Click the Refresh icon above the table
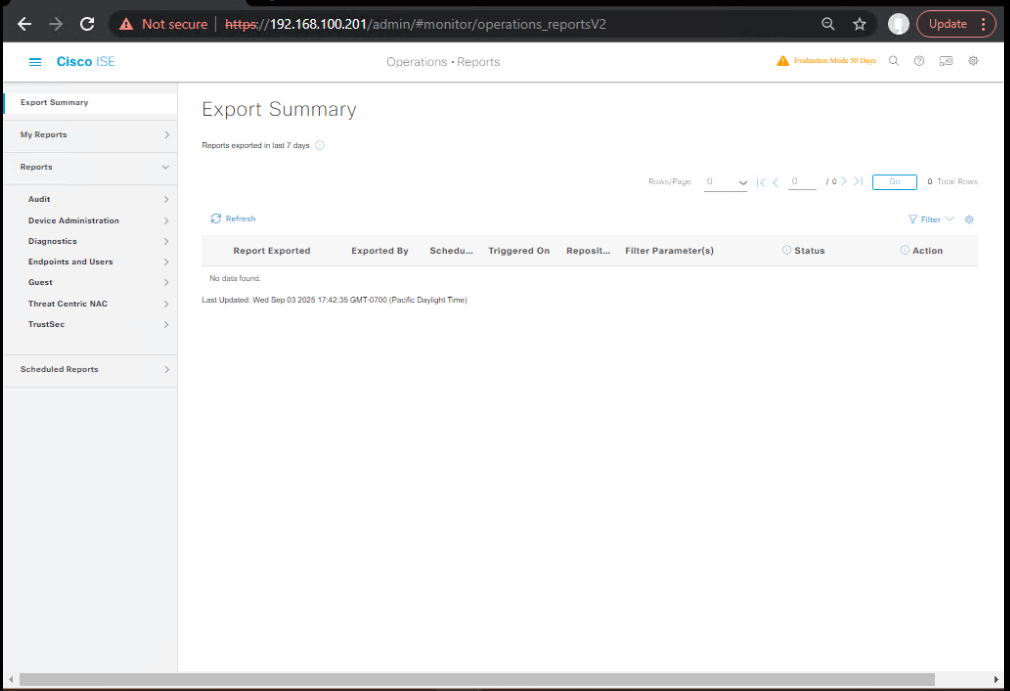The height and width of the screenshot is (691, 1010). click(216, 219)
